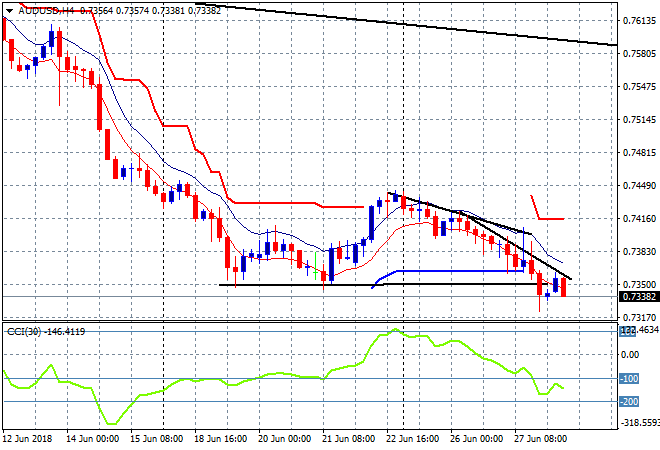Click the 0.75805 price scale label
This screenshot has width=660, height=450.
(x=639, y=54)
